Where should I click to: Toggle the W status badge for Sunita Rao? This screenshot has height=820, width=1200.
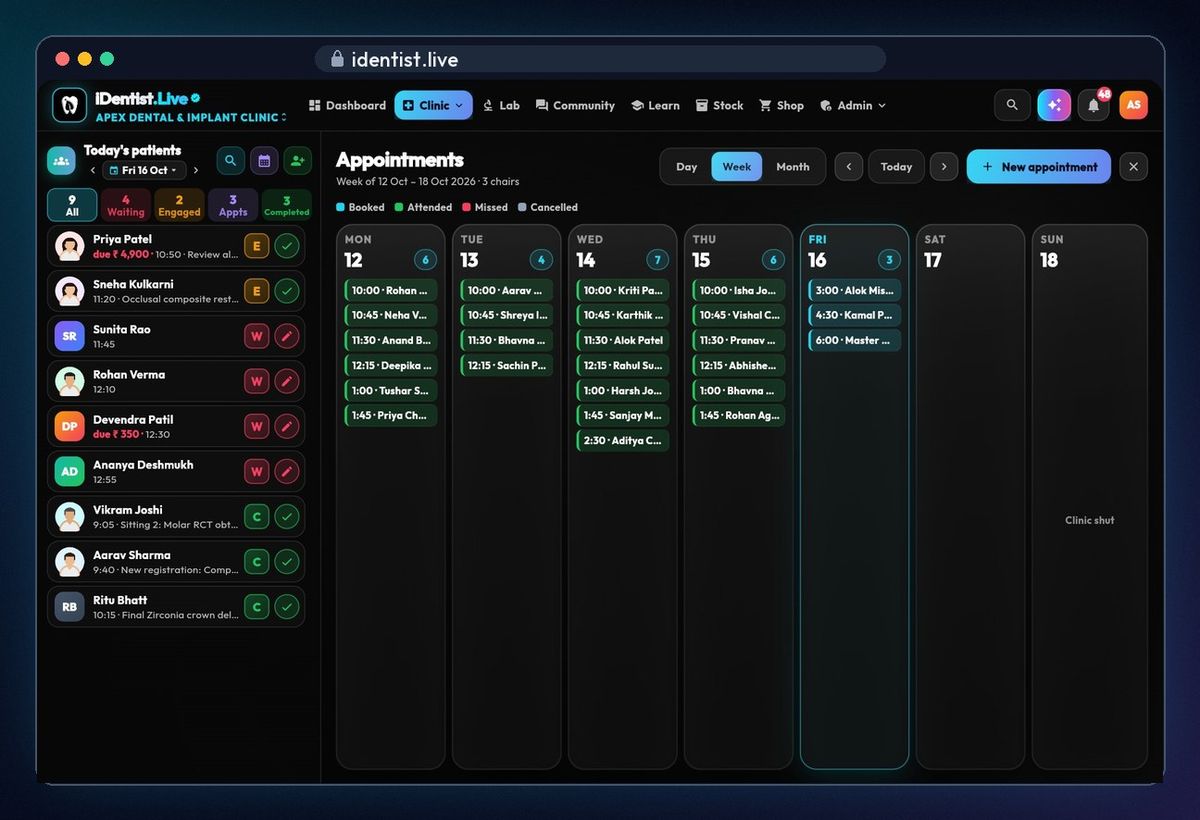(x=257, y=336)
